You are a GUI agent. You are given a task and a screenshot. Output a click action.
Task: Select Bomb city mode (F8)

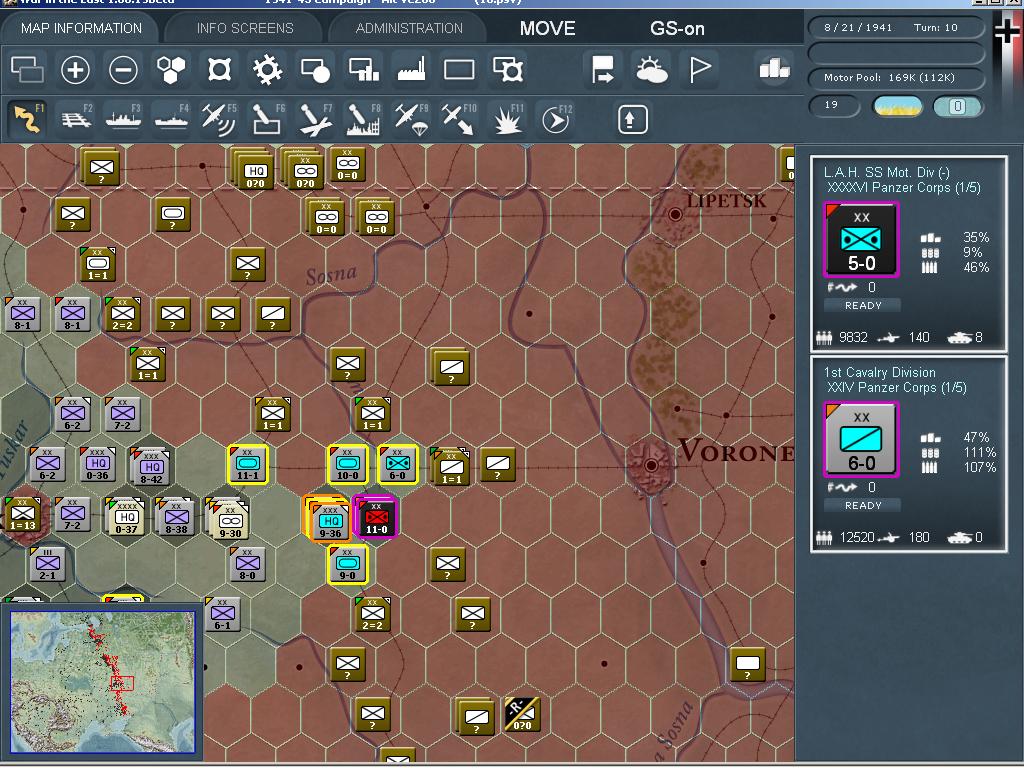pyautogui.click(x=363, y=119)
